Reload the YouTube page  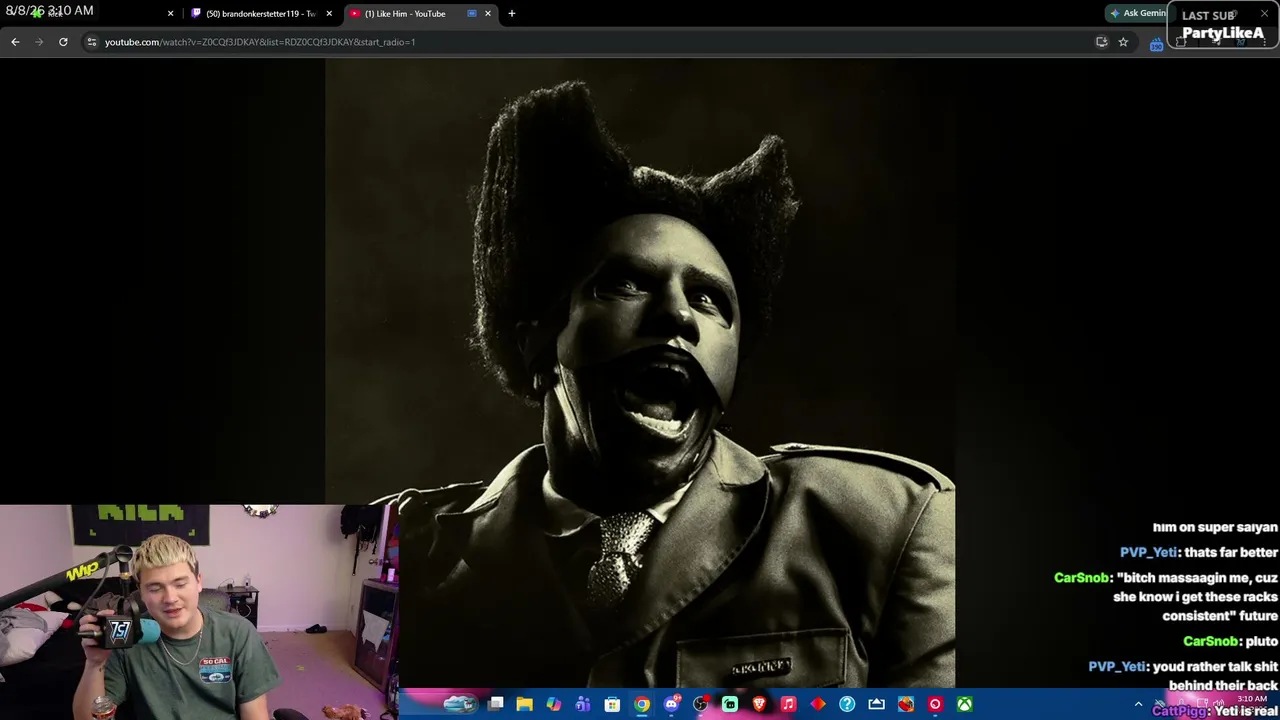tap(63, 42)
